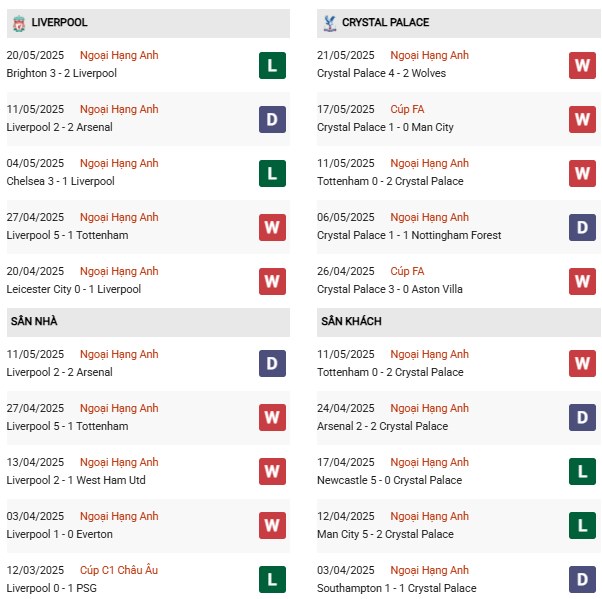Select the Crystal Palace SÂN KHÁCH section header
This screenshot has height=599, width=602.
coord(351,322)
